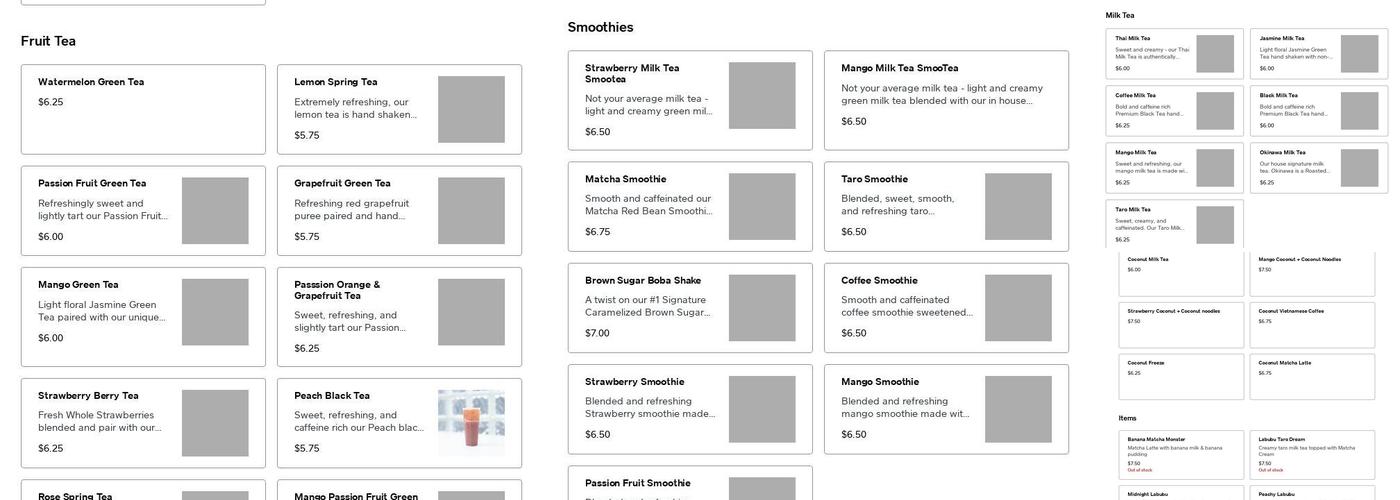Choose the Coconut Vietnamese Coffee card
1400x500 pixels.
click(1312, 325)
